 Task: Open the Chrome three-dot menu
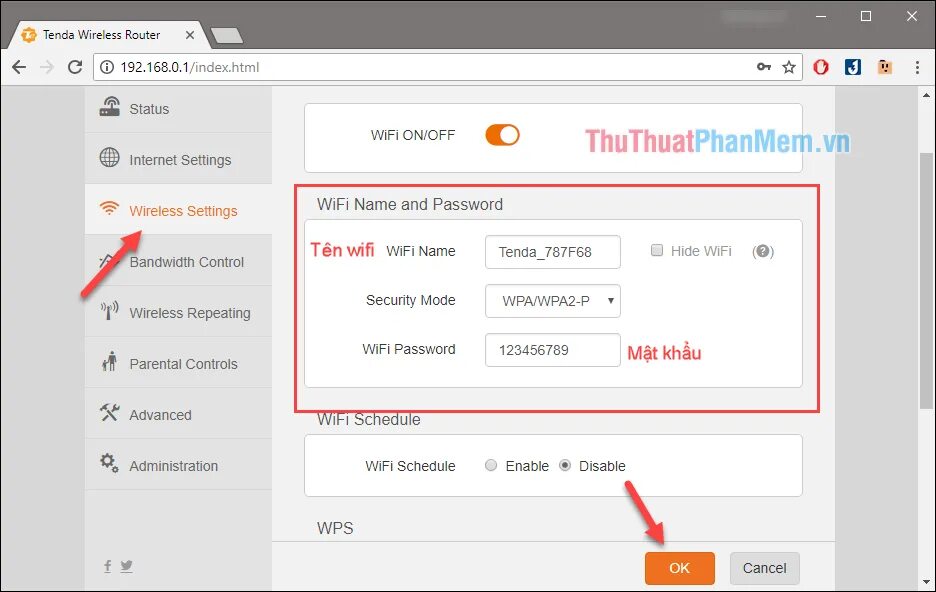pos(917,67)
